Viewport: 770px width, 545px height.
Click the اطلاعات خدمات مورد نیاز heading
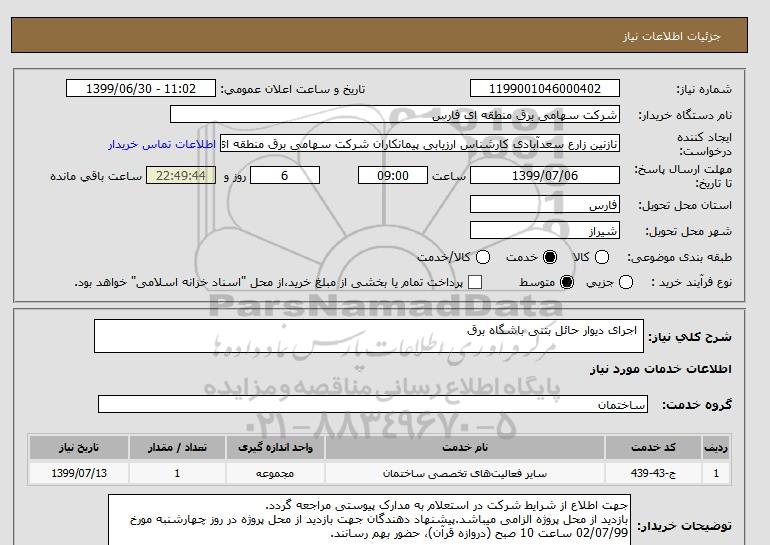point(660,370)
